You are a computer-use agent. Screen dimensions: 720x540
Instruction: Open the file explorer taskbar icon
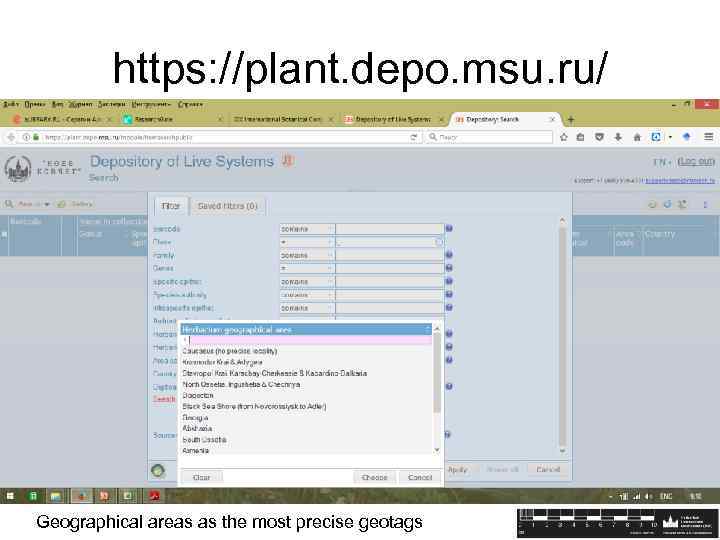coord(56,496)
